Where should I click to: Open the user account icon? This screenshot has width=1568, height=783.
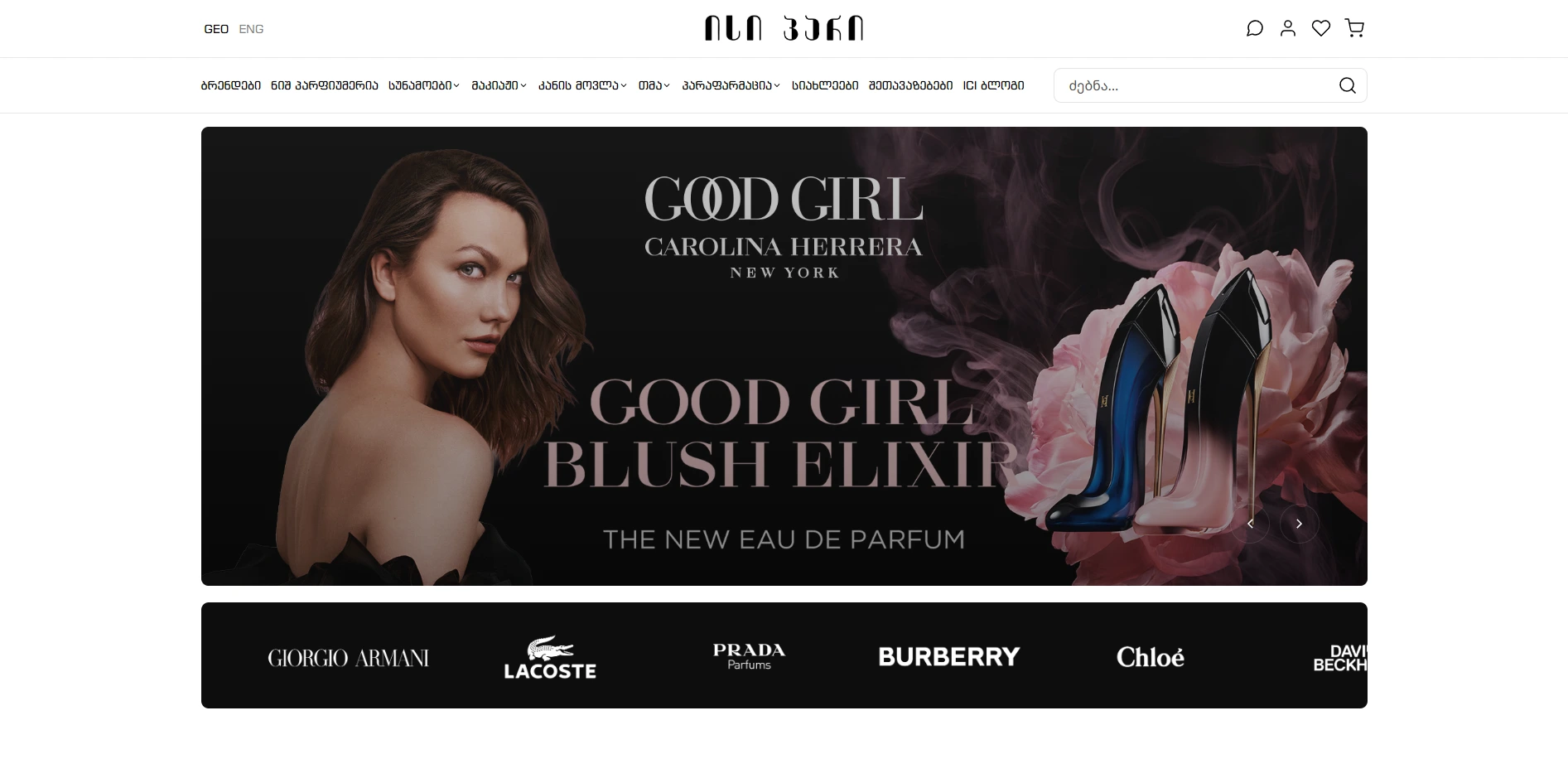click(x=1288, y=29)
